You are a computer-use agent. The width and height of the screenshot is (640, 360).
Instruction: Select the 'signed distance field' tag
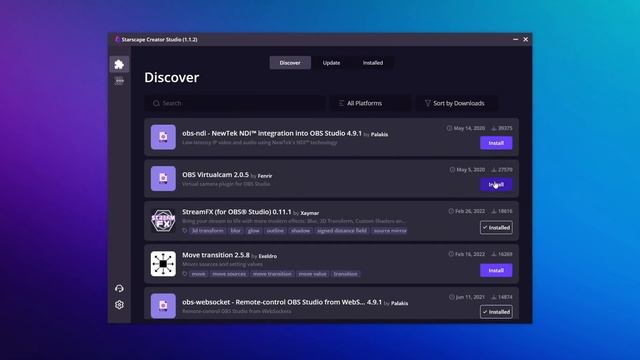pyautogui.click(x=342, y=231)
